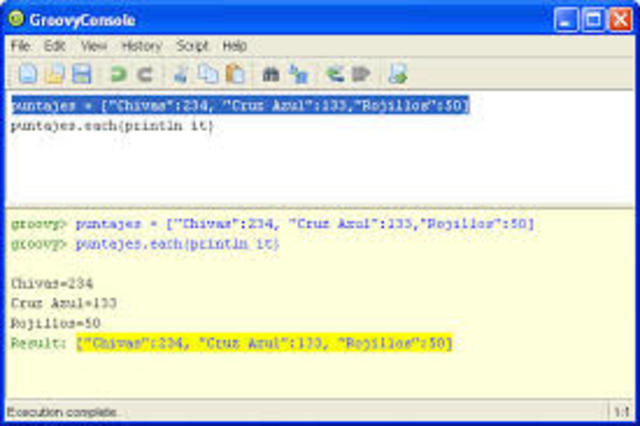Click the Save floppy disk icon
This screenshot has height=426, width=640.
coord(82,74)
